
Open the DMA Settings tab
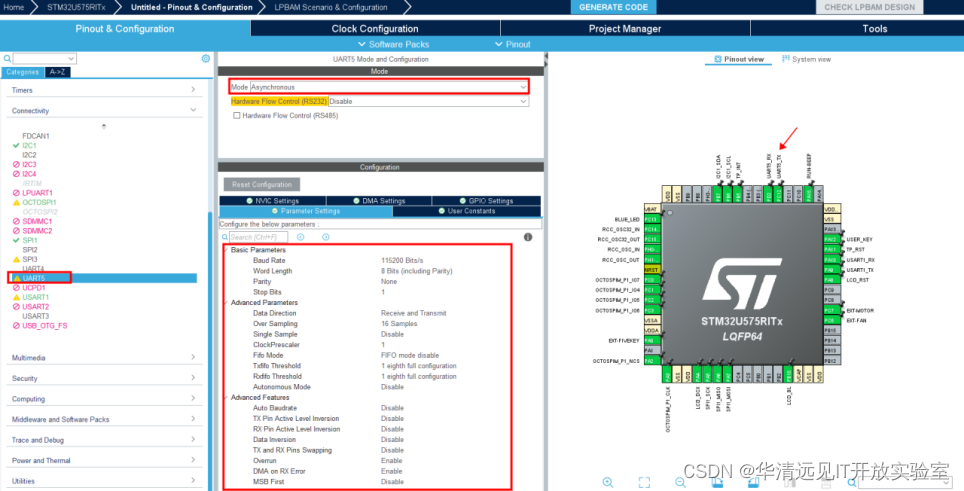[379, 201]
